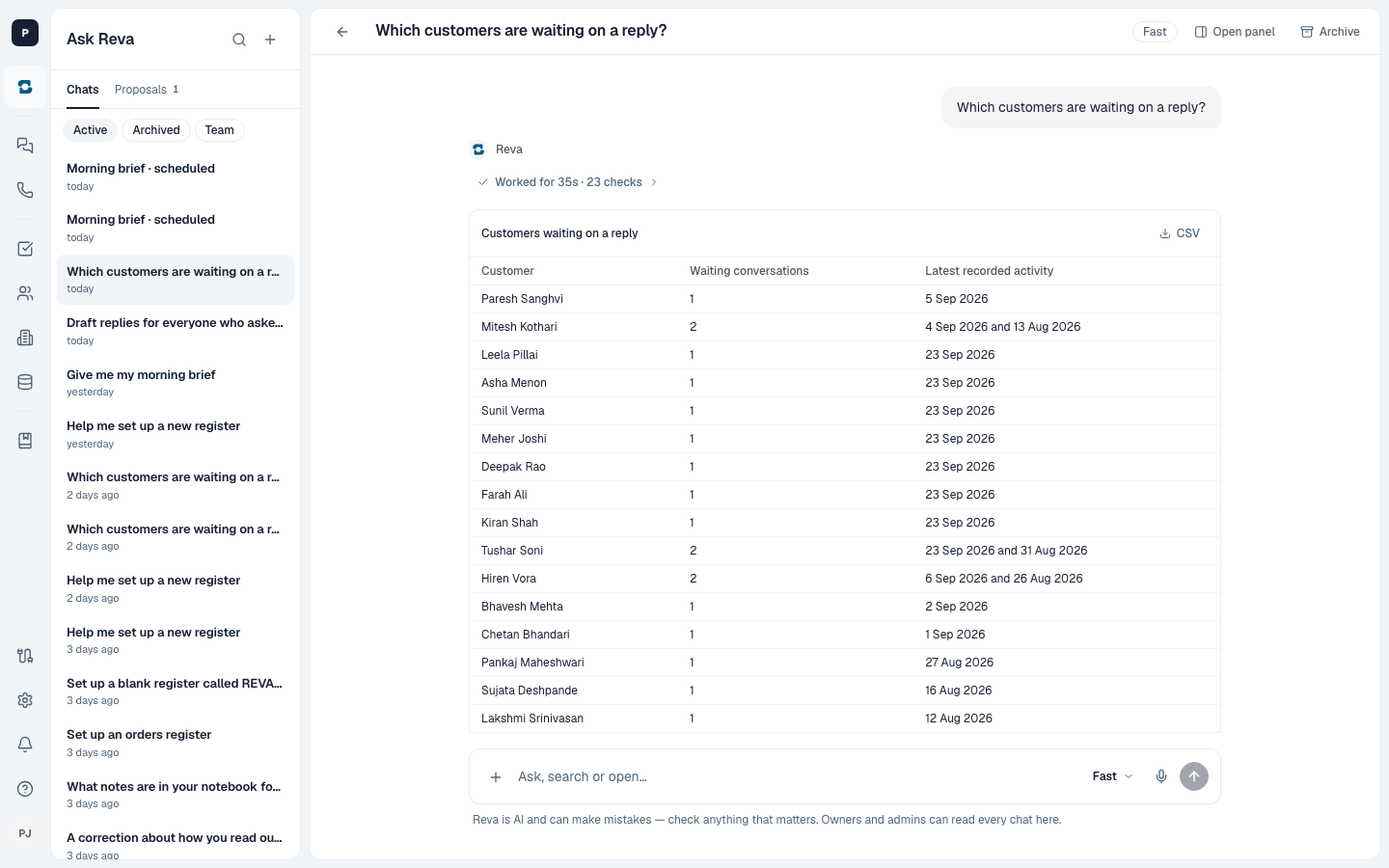The image size is (1389, 868).
Task: Click the send arrow button
Action: (1194, 776)
